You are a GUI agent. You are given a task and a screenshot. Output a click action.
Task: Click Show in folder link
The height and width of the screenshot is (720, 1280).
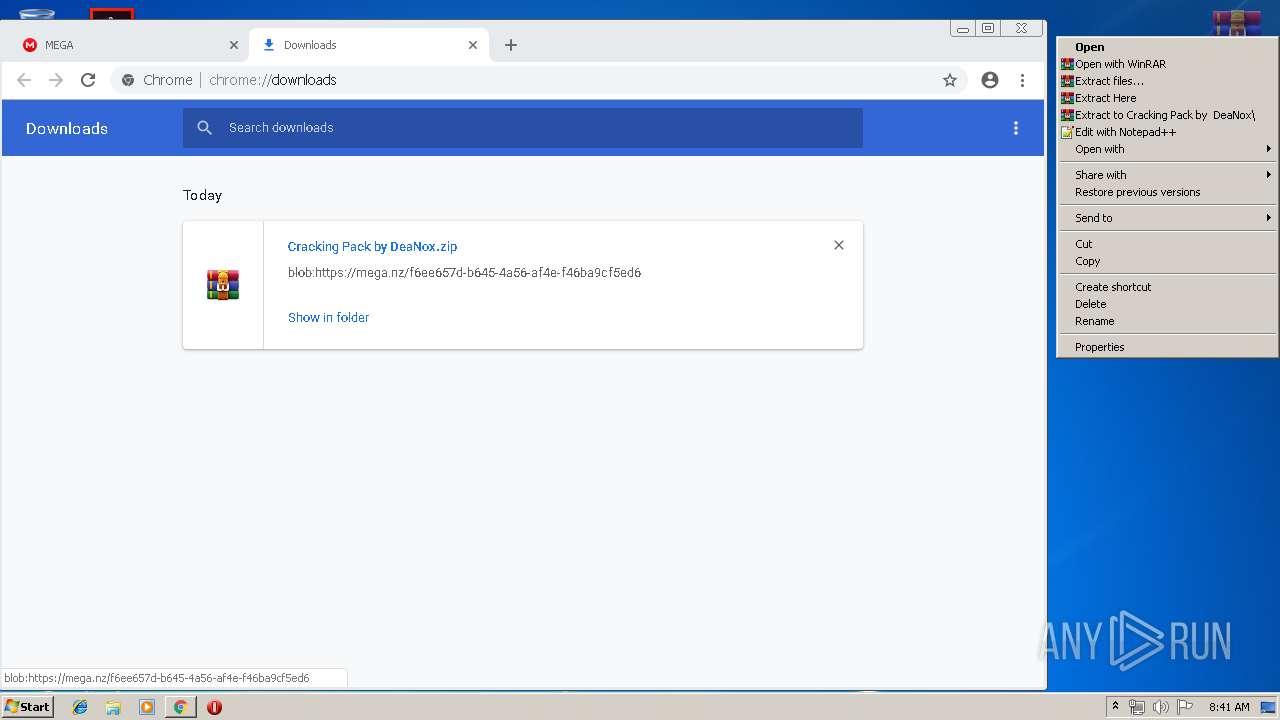click(x=328, y=317)
